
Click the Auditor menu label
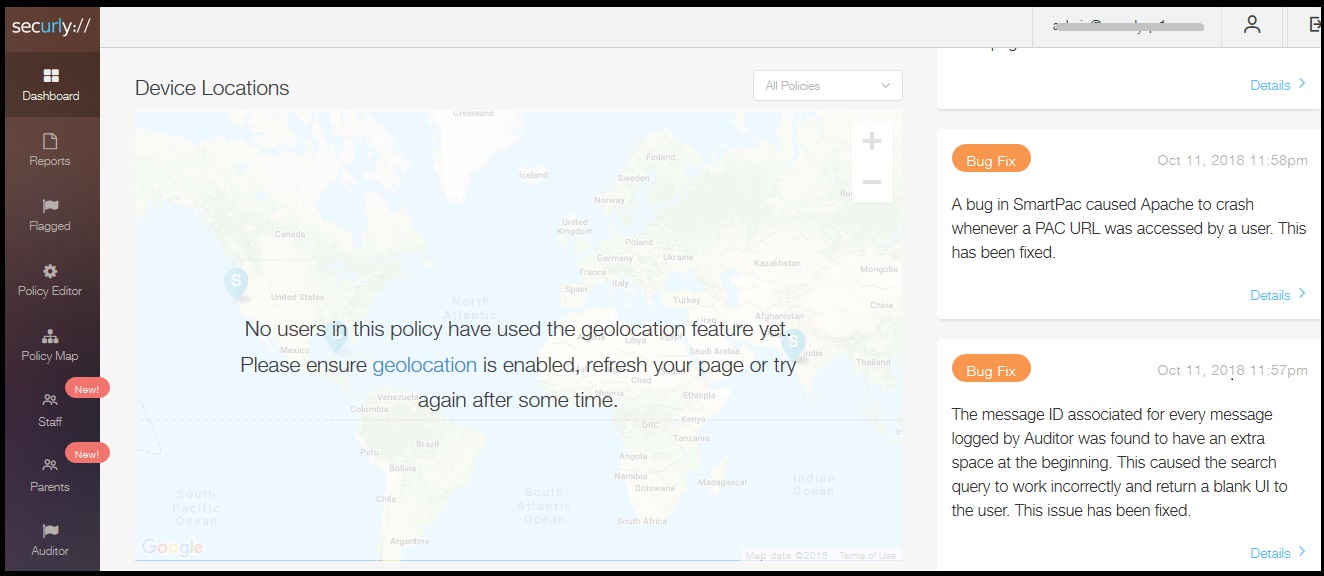[50, 551]
